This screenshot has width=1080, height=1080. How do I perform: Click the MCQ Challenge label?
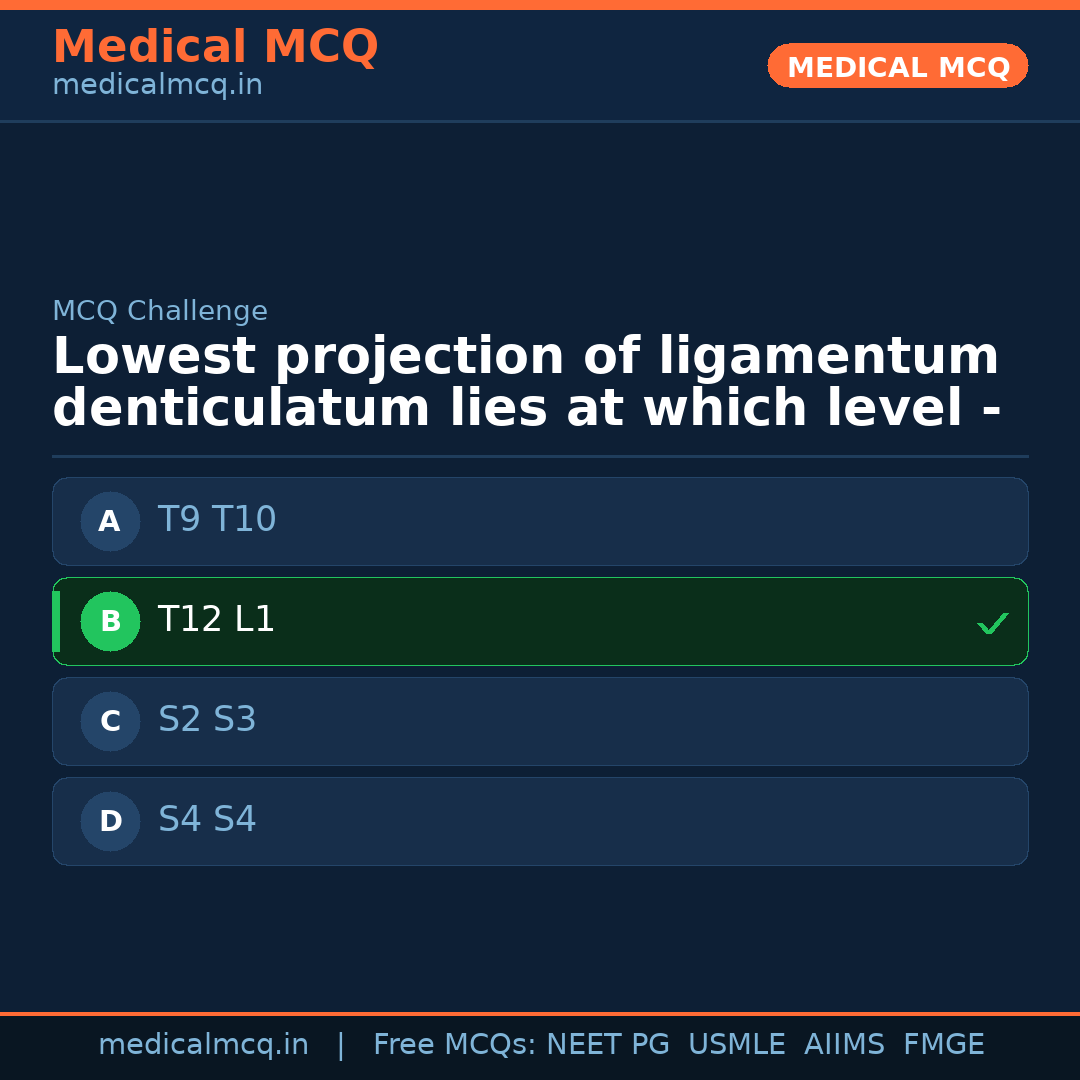click(160, 311)
